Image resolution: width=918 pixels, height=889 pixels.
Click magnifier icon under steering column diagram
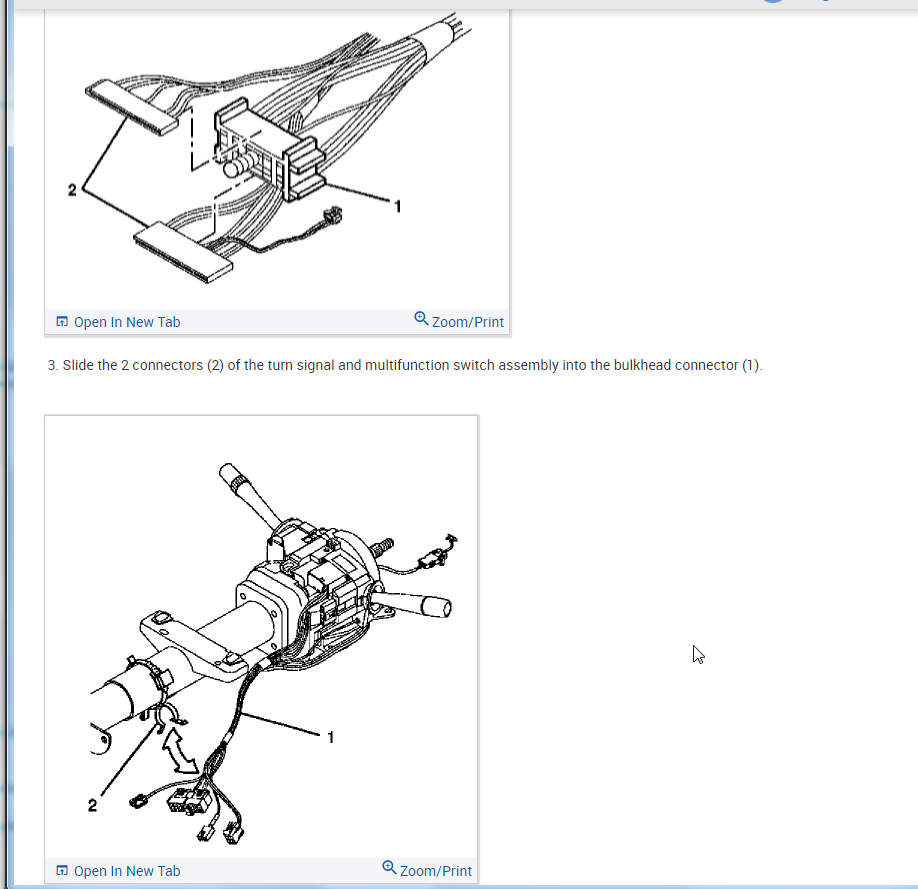coord(389,867)
